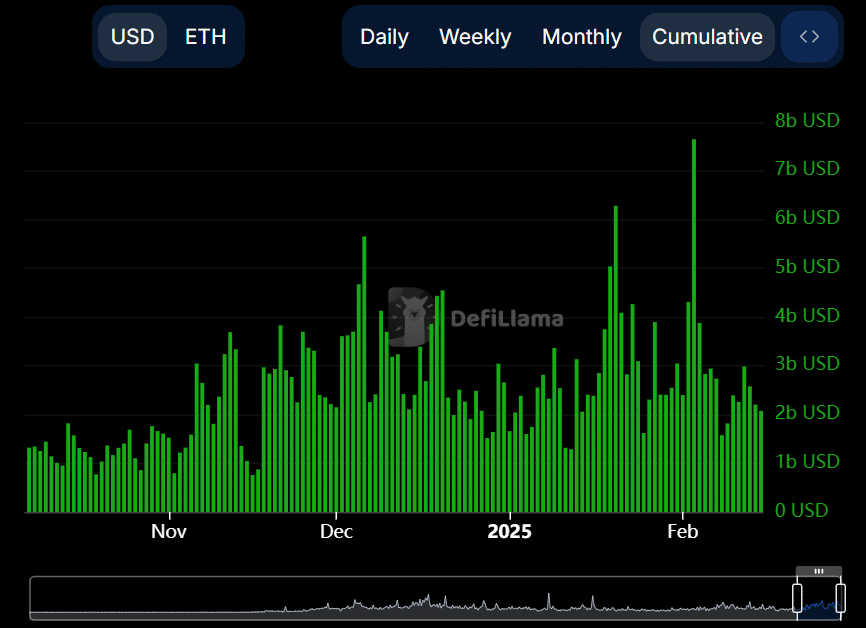Click the Nov x-axis label
Viewport: 866px width, 628px height.
click(169, 531)
